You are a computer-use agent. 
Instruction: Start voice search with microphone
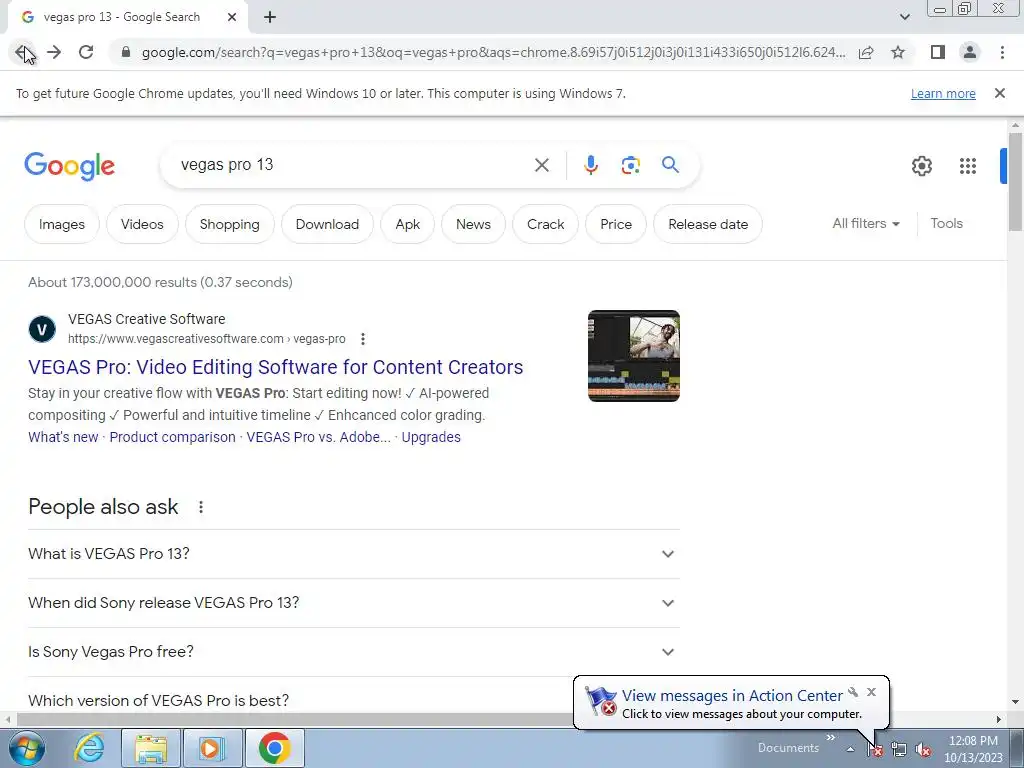pyautogui.click(x=590, y=165)
